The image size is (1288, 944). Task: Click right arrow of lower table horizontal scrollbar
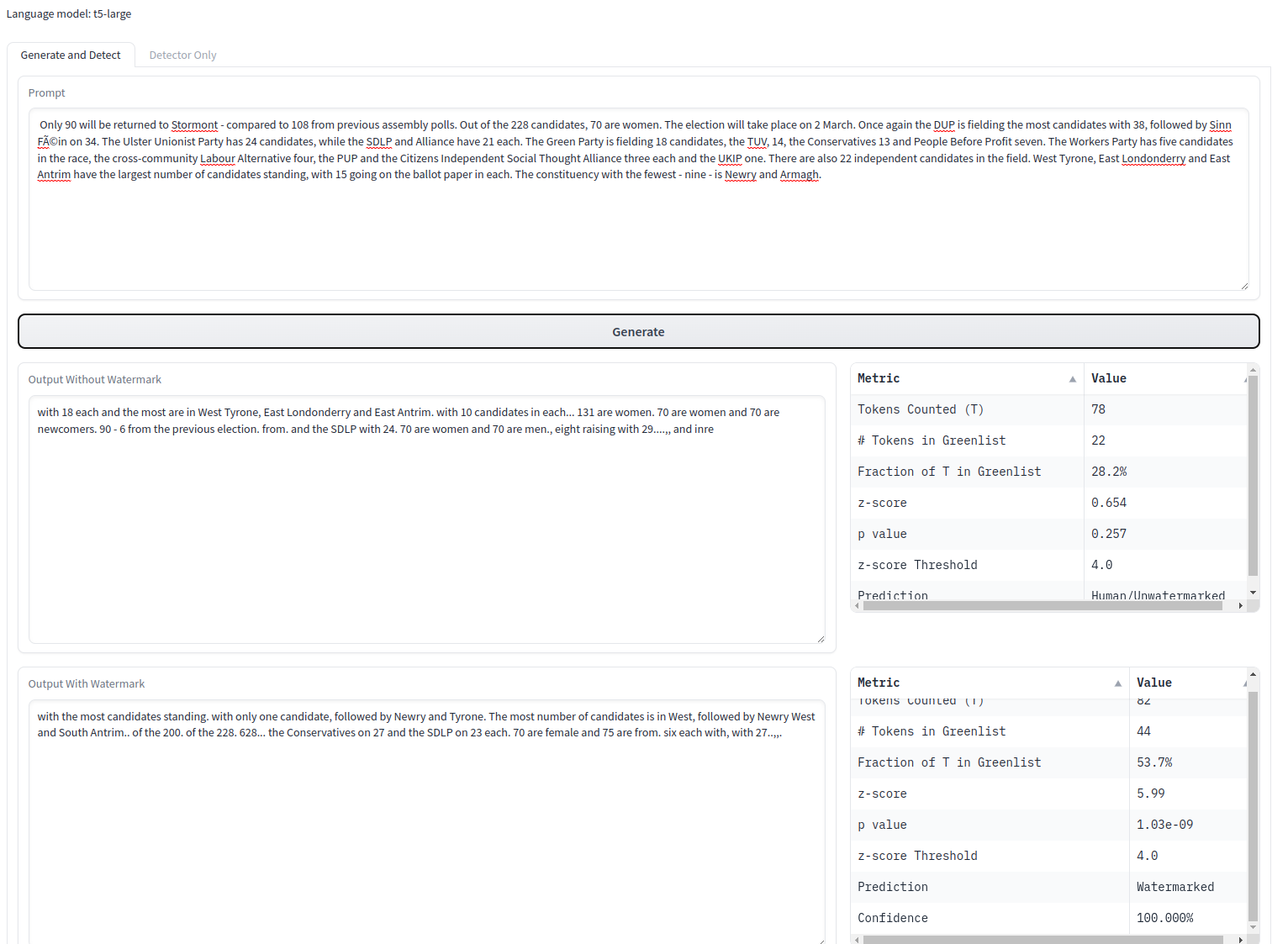[x=1241, y=940]
